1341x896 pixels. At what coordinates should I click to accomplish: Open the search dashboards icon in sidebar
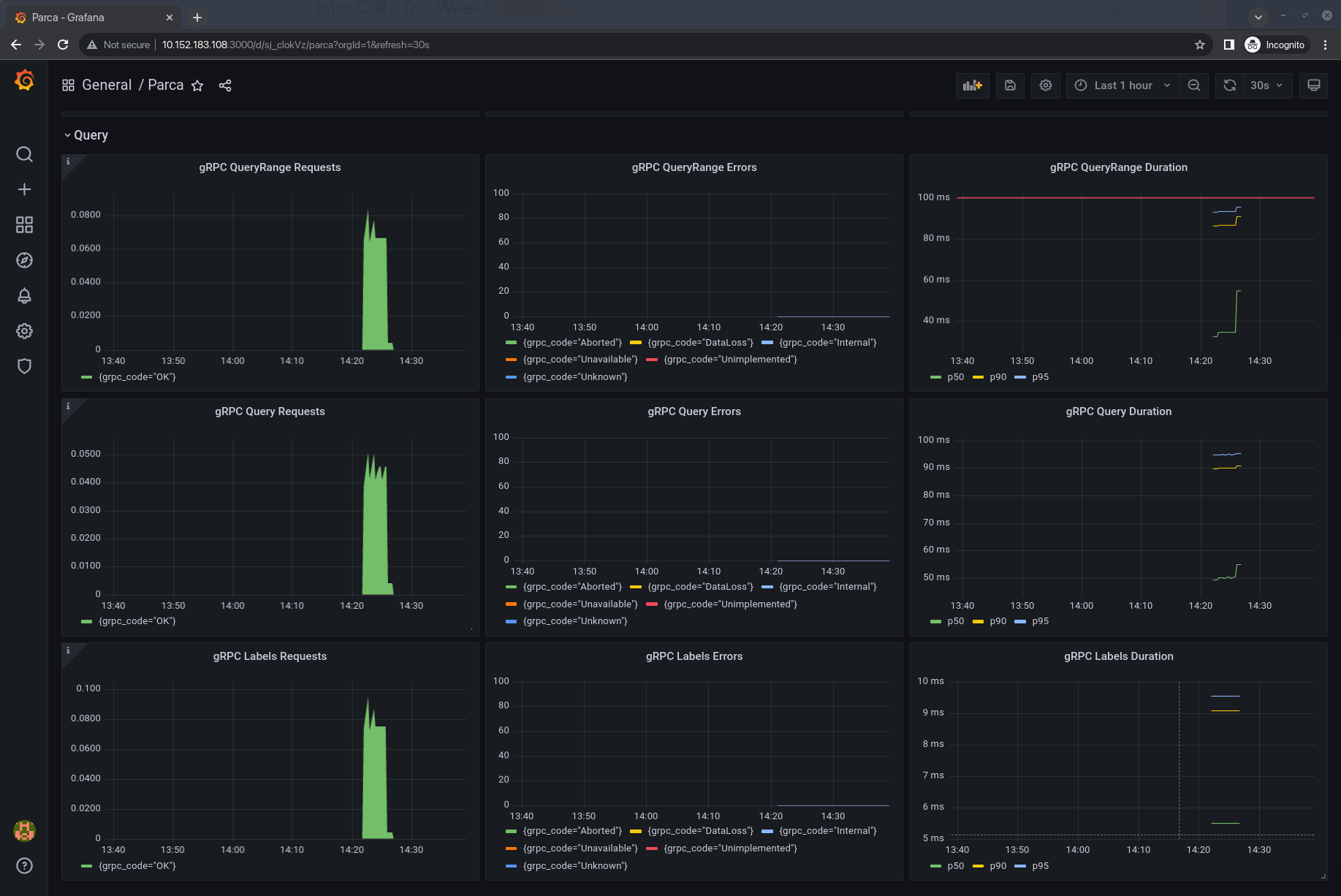coord(24,154)
